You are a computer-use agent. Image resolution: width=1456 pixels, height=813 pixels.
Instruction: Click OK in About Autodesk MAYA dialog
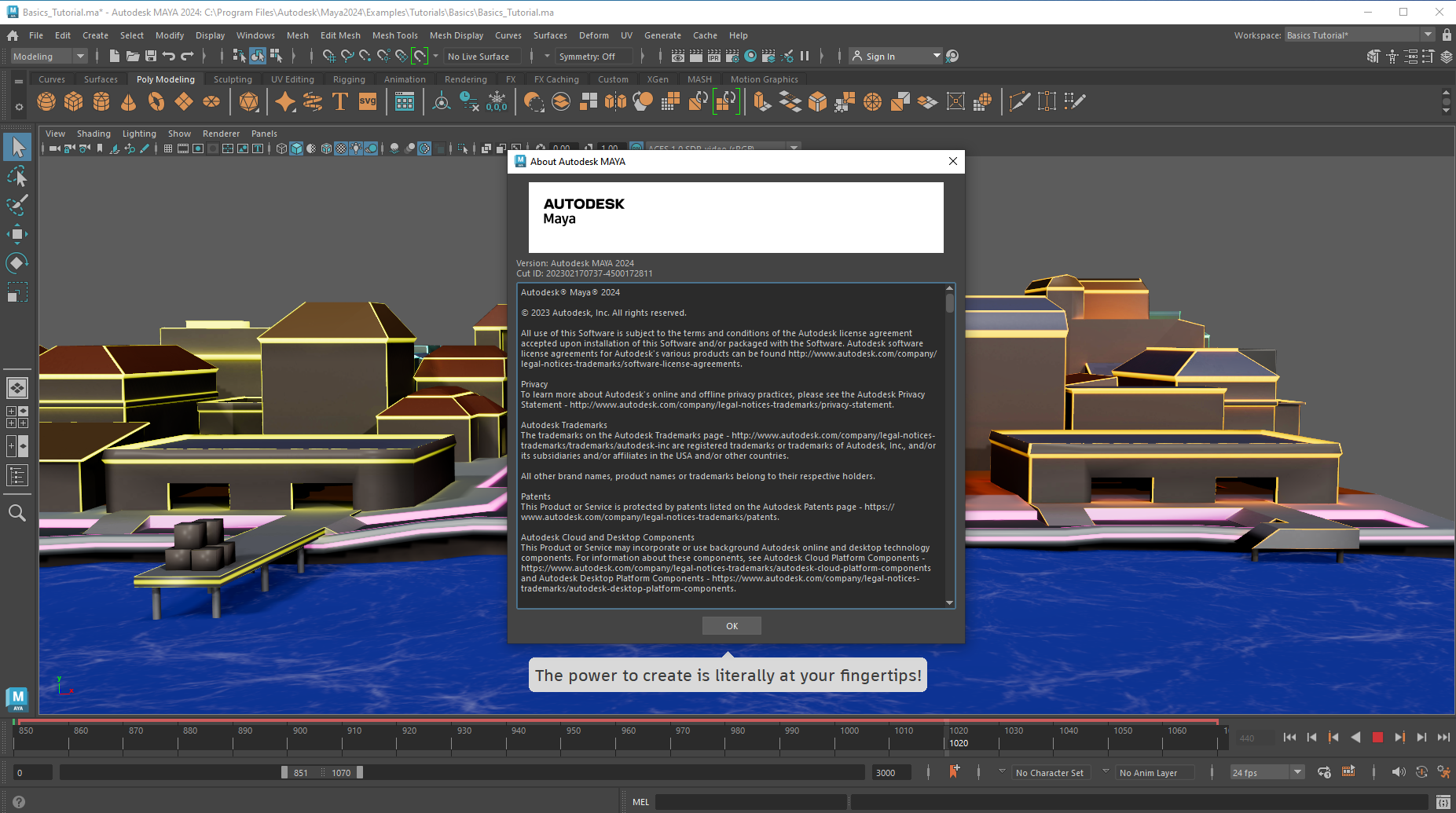(732, 626)
